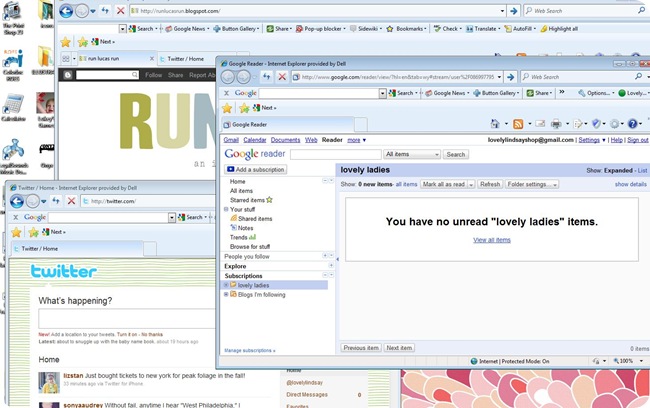Click red Stop icon in Google Reader window
The image size is (650, 408).
[282, 77]
